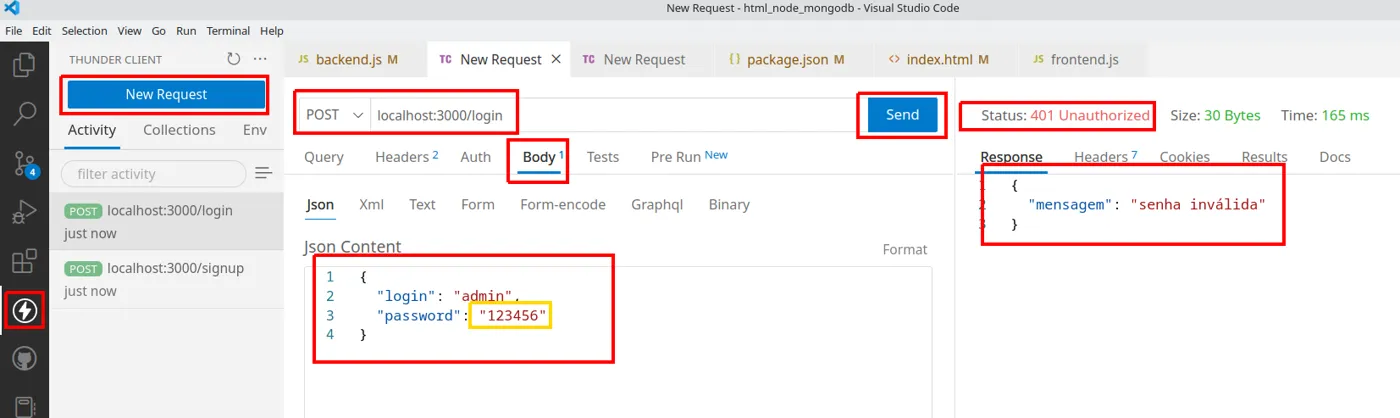Image resolution: width=1400 pixels, height=418 pixels.
Task: Open the POST method dropdown
Action: (x=333, y=115)
